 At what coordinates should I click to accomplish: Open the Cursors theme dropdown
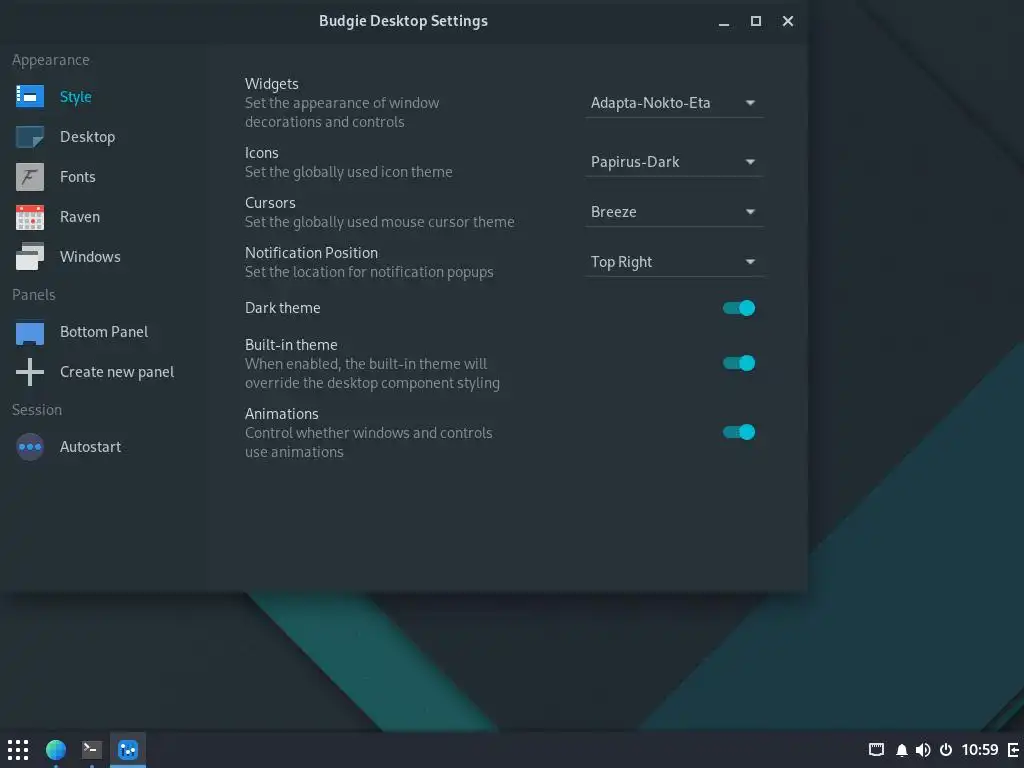point(674,212)
